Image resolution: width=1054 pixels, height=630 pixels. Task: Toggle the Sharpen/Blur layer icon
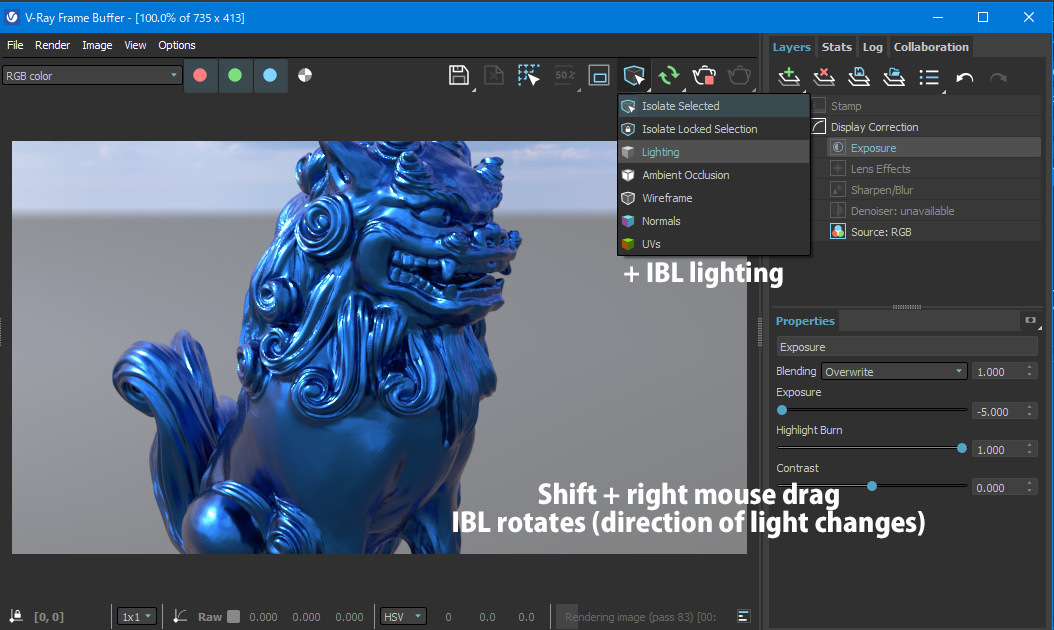(x=838, y=190)
